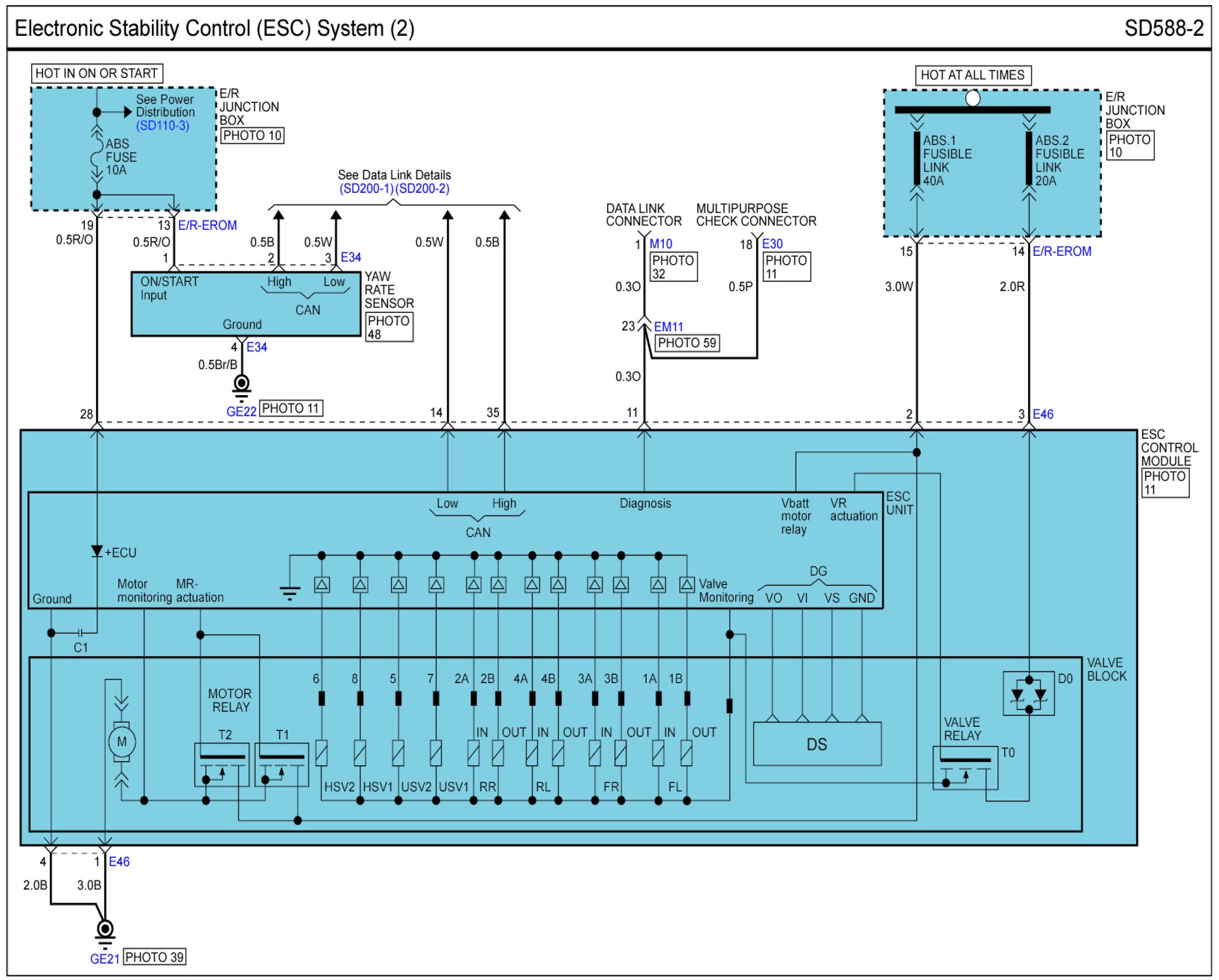This screenshot has width=1219, height=980.
Task: Click the HOT AT ALL TIMES box
Action: click(973, 75)
